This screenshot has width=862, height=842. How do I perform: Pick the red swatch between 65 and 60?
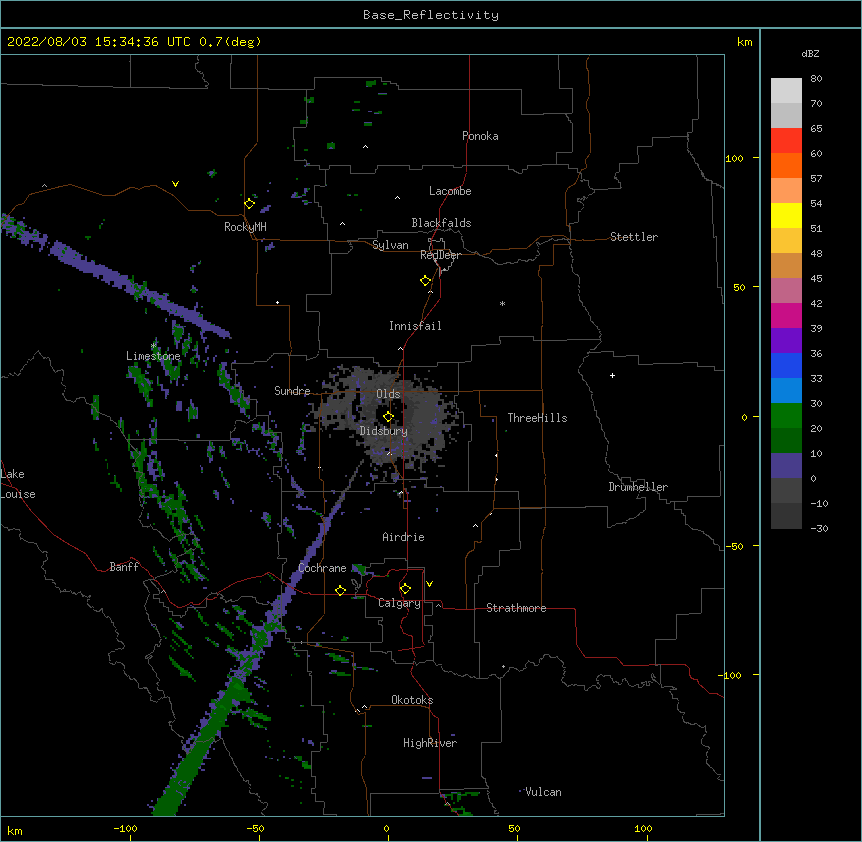click(786, 141)
